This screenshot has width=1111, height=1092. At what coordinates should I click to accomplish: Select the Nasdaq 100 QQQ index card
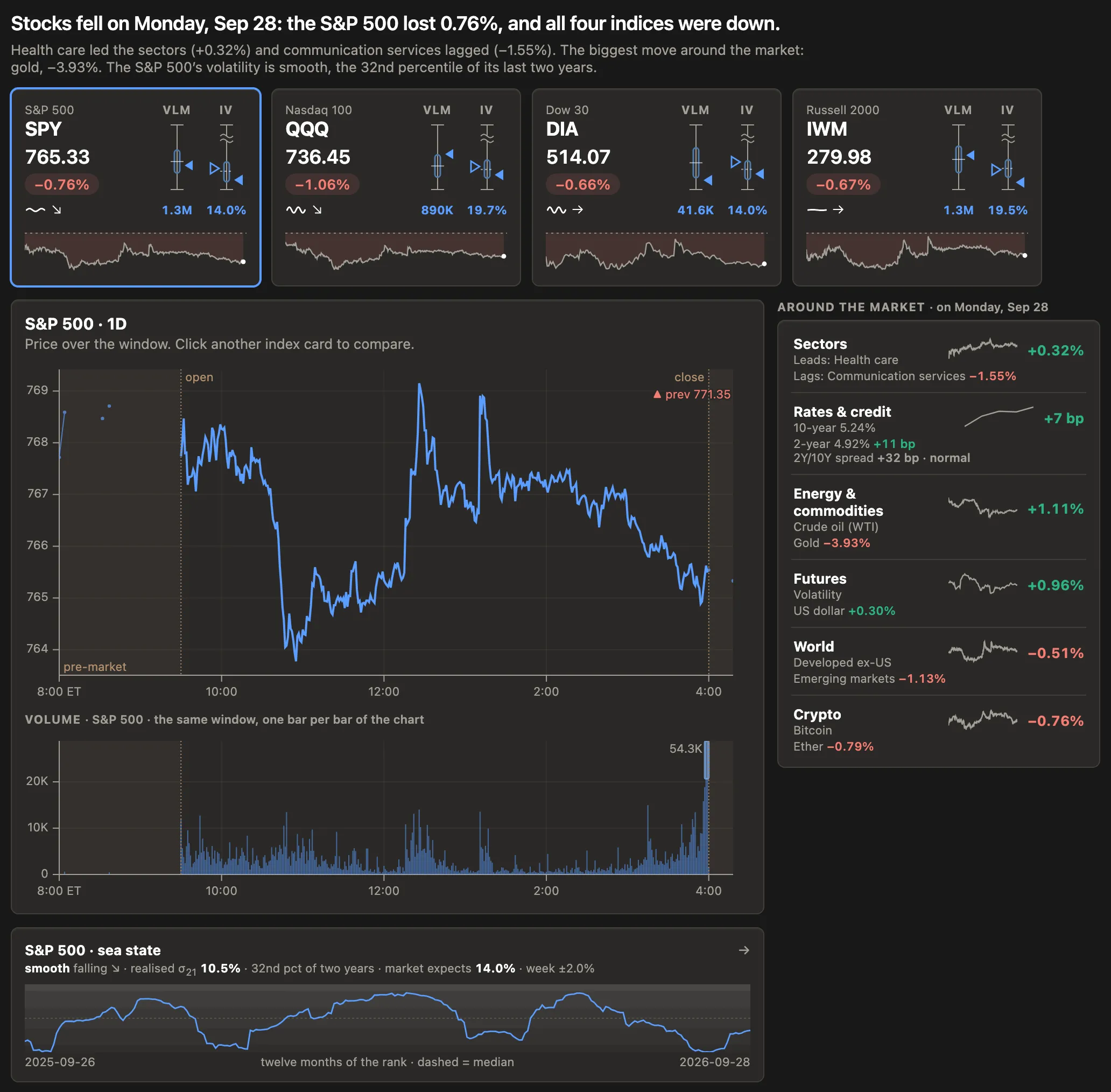[396, 187]
